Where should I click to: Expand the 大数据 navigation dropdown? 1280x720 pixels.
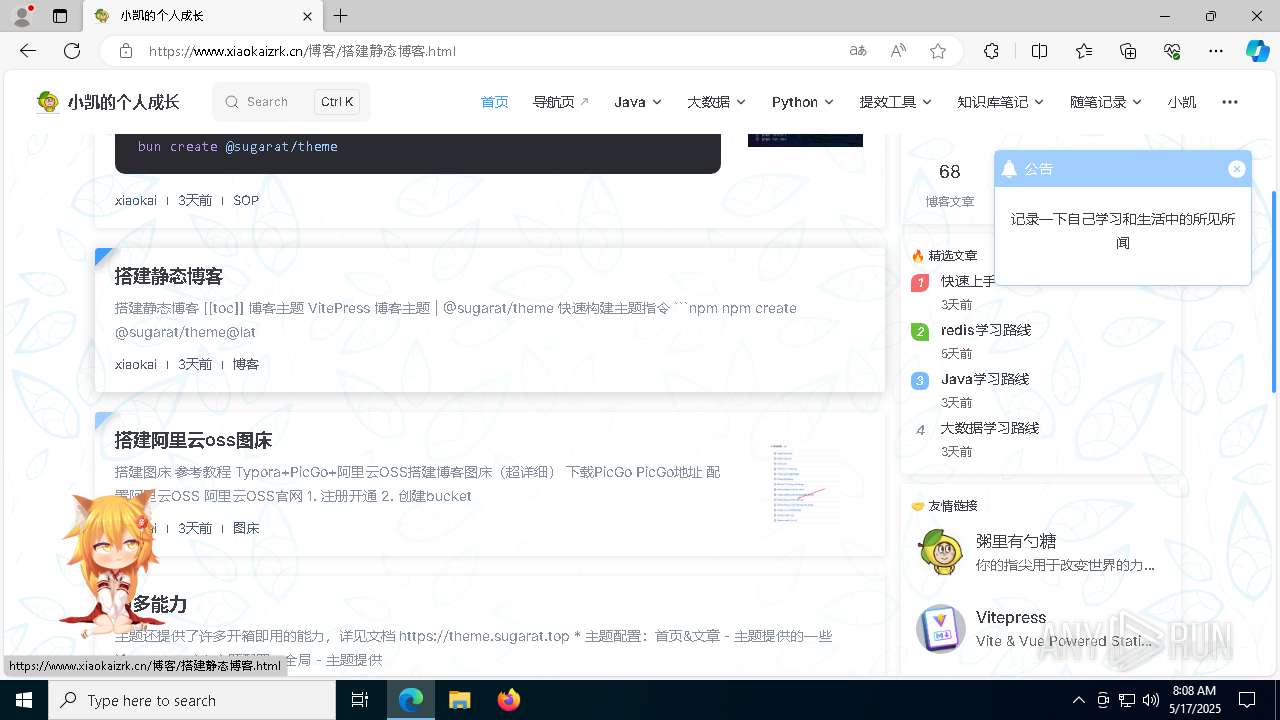coord(716,102)
